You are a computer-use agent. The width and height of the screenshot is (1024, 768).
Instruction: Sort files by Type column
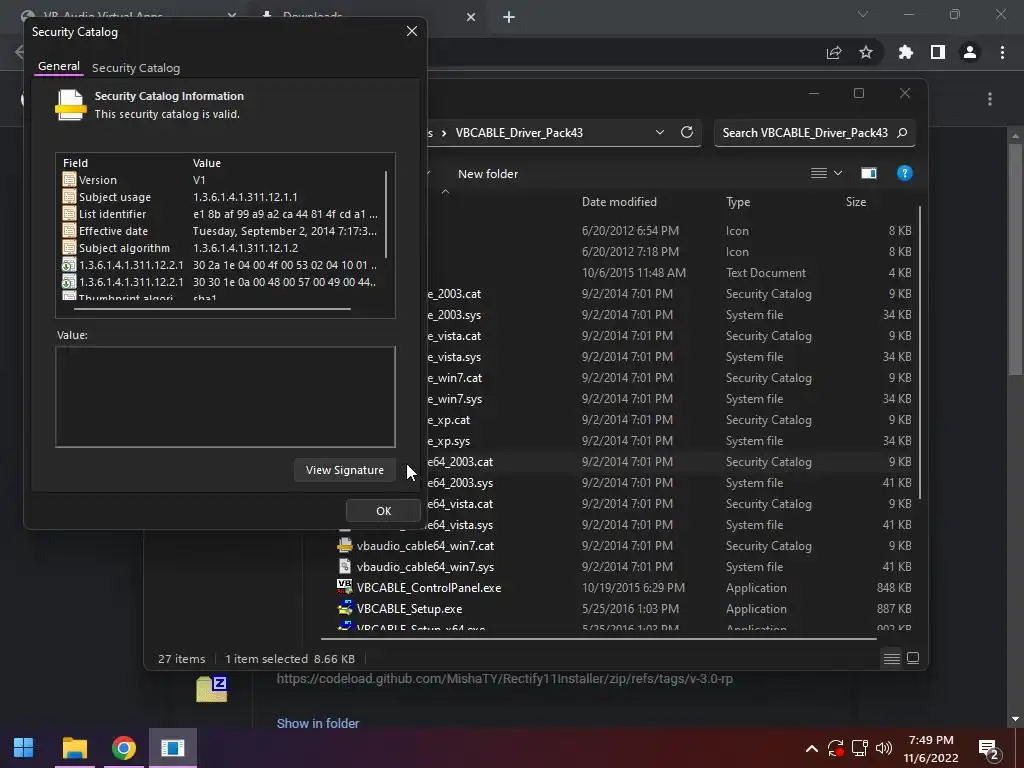738,202
